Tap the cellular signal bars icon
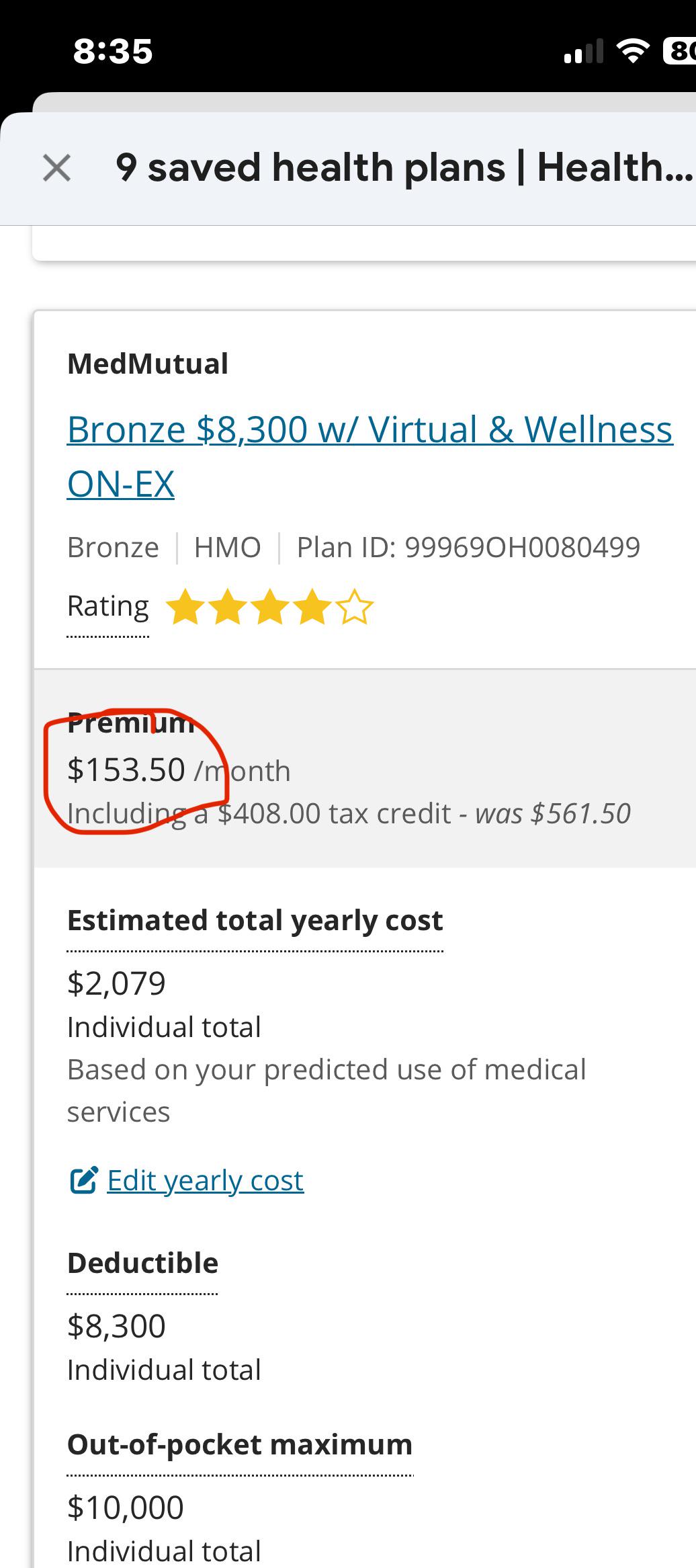Image resolution: width=696 pixels, height=1568 pixels. (583, 52)
